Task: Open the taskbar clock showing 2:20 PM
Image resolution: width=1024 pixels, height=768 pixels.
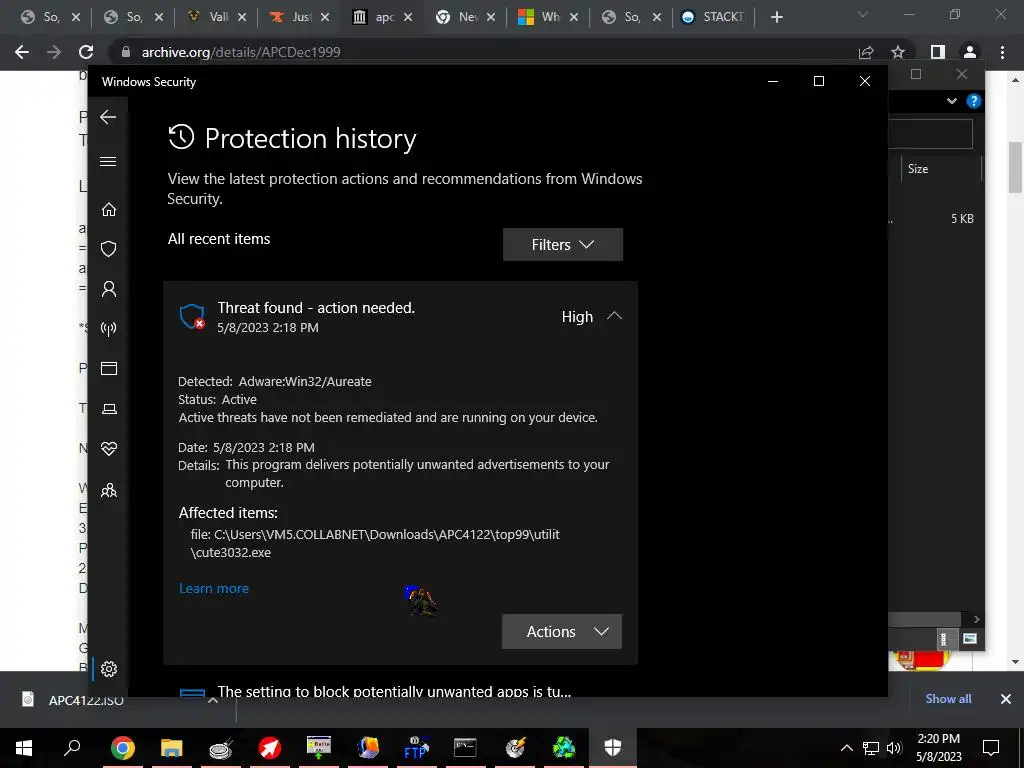Action: tap(938, 748)
